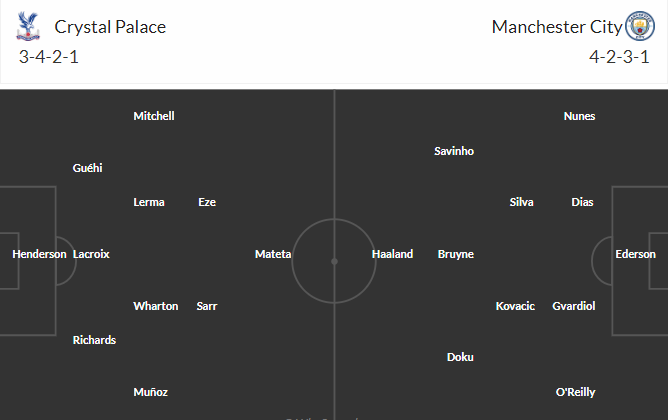
Task: Select the 3-4-2-1 formation label
Action: [49, 57]
